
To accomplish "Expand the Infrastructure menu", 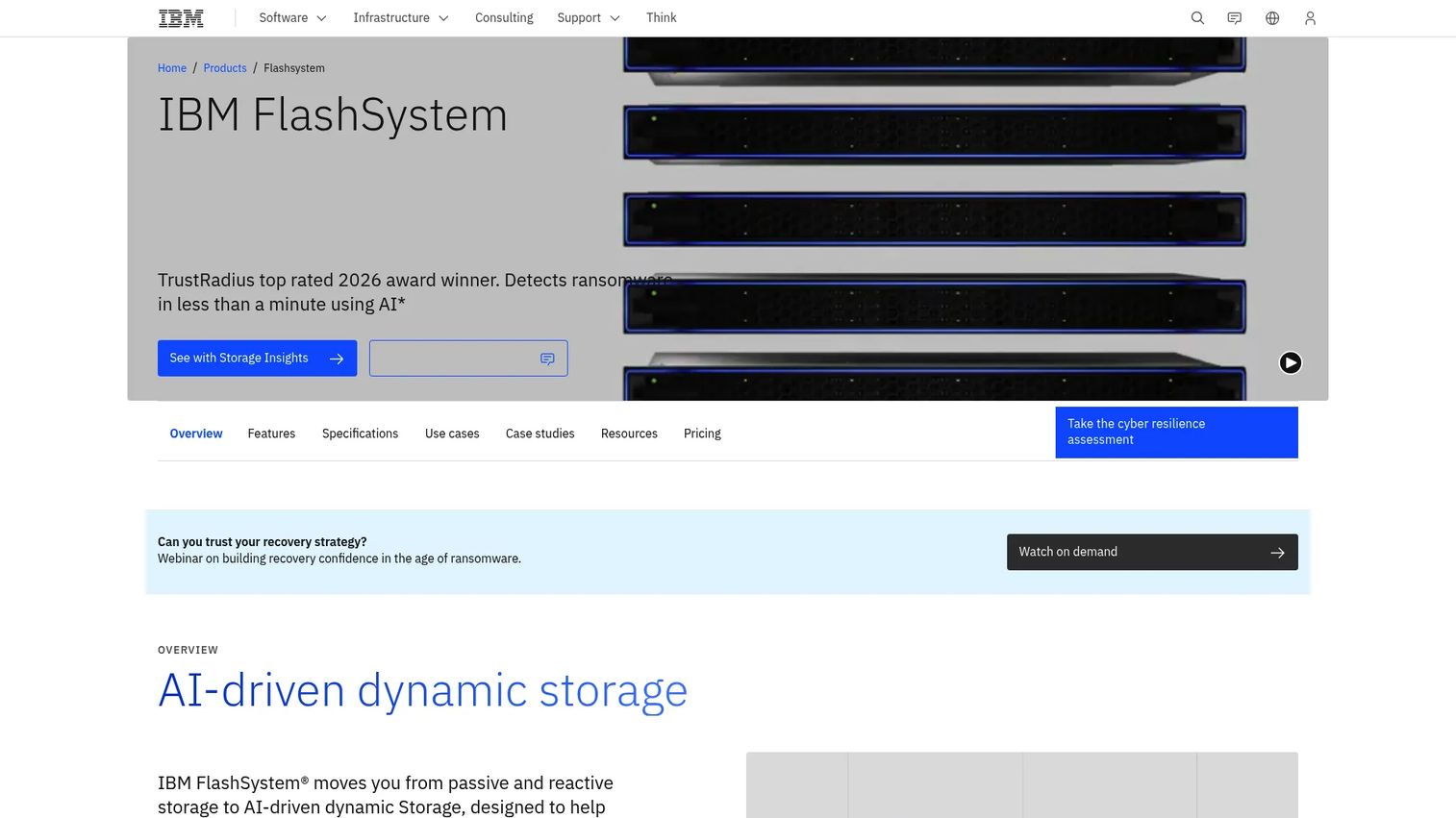I will pyautogui.click(x=401, y=18).
